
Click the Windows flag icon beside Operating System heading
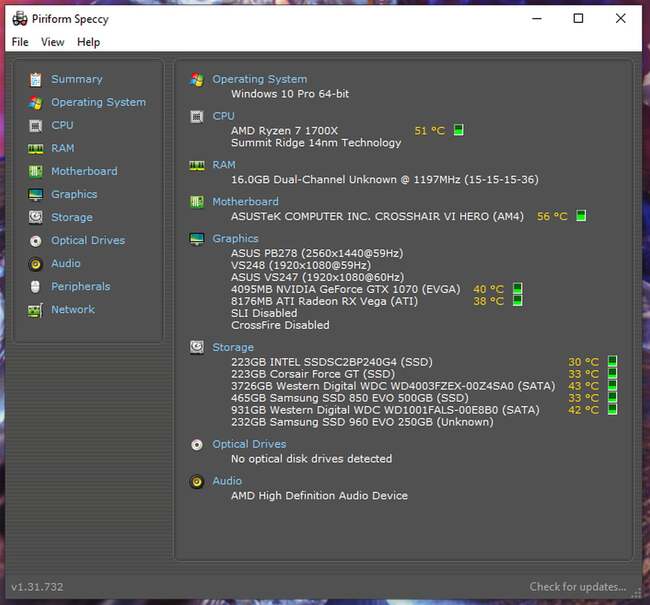pos(197,79)
